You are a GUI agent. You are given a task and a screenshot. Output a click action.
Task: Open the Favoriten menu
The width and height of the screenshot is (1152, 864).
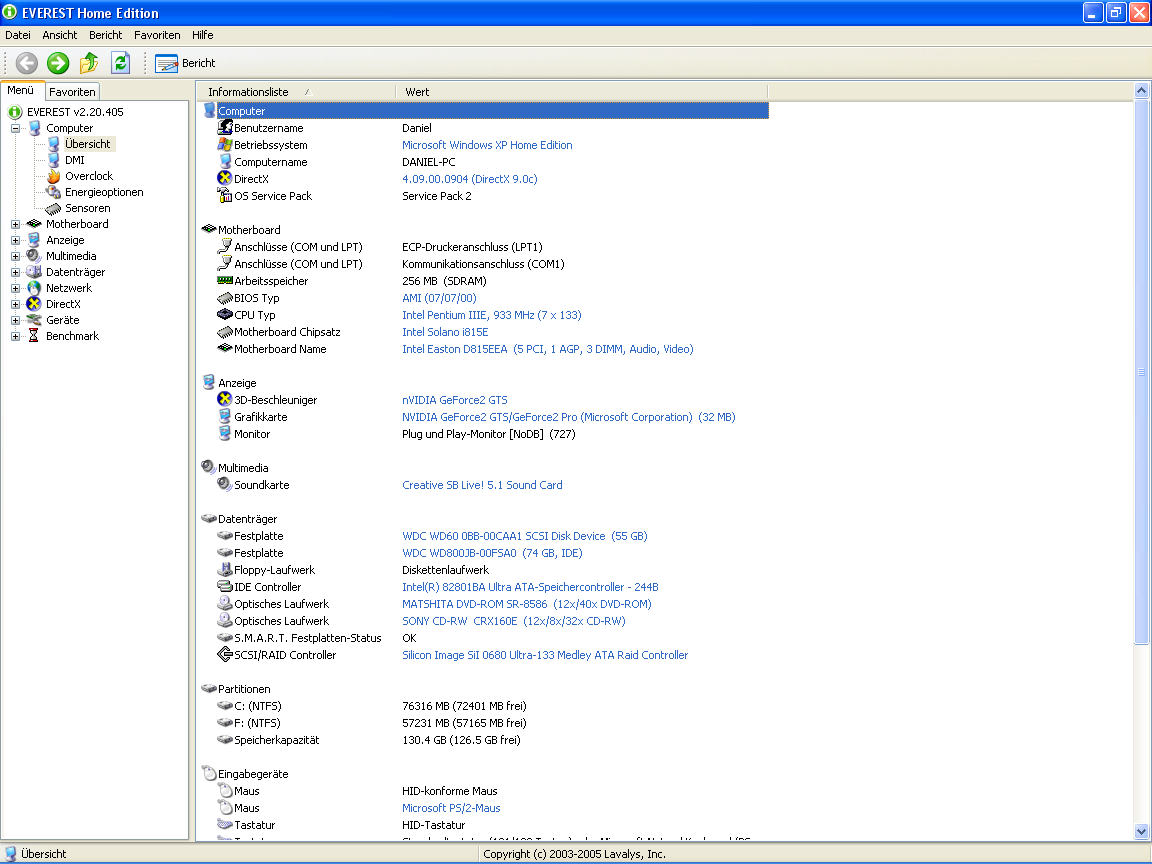point(157,35)
